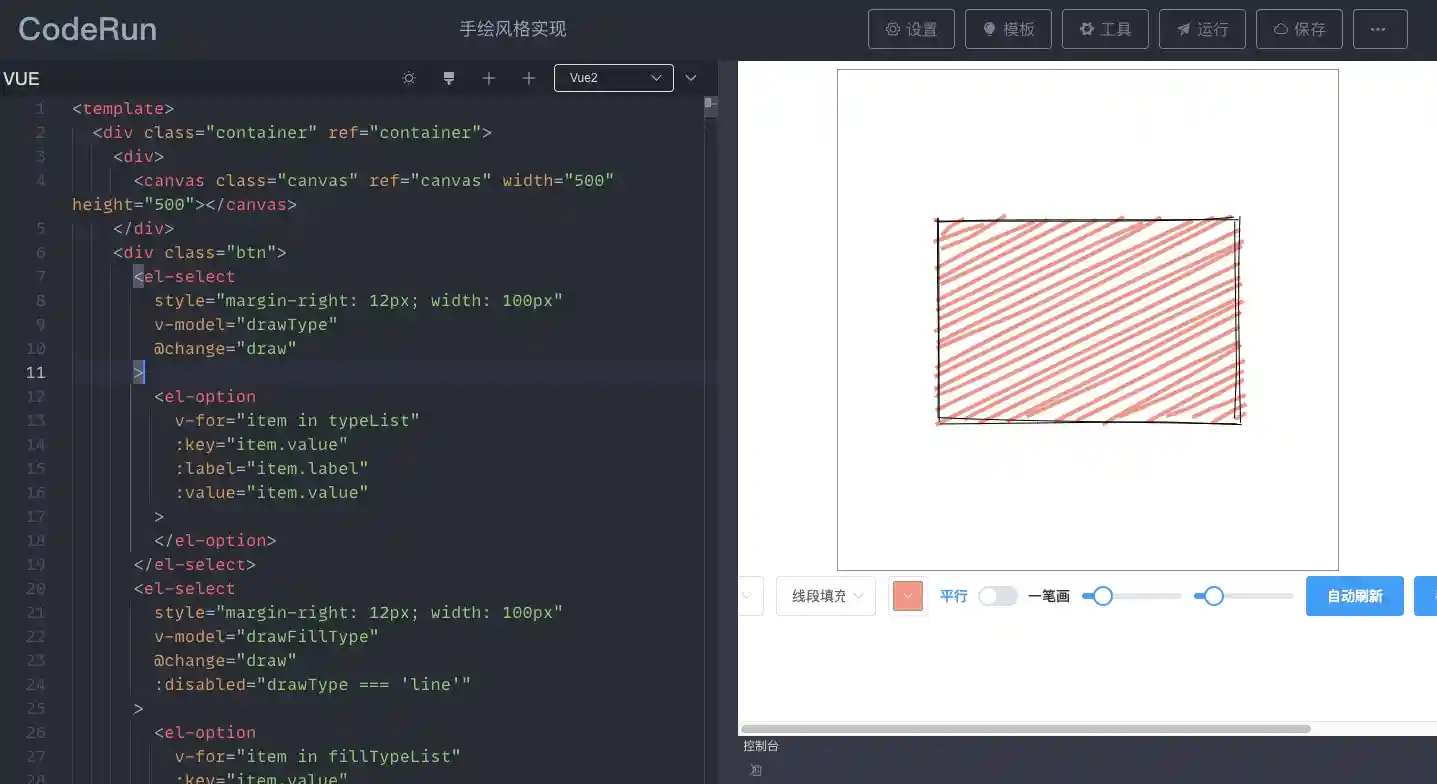Click the theme brightness icon above the editor
Viewport: 1437px width, 784px height.
[409, 77]
